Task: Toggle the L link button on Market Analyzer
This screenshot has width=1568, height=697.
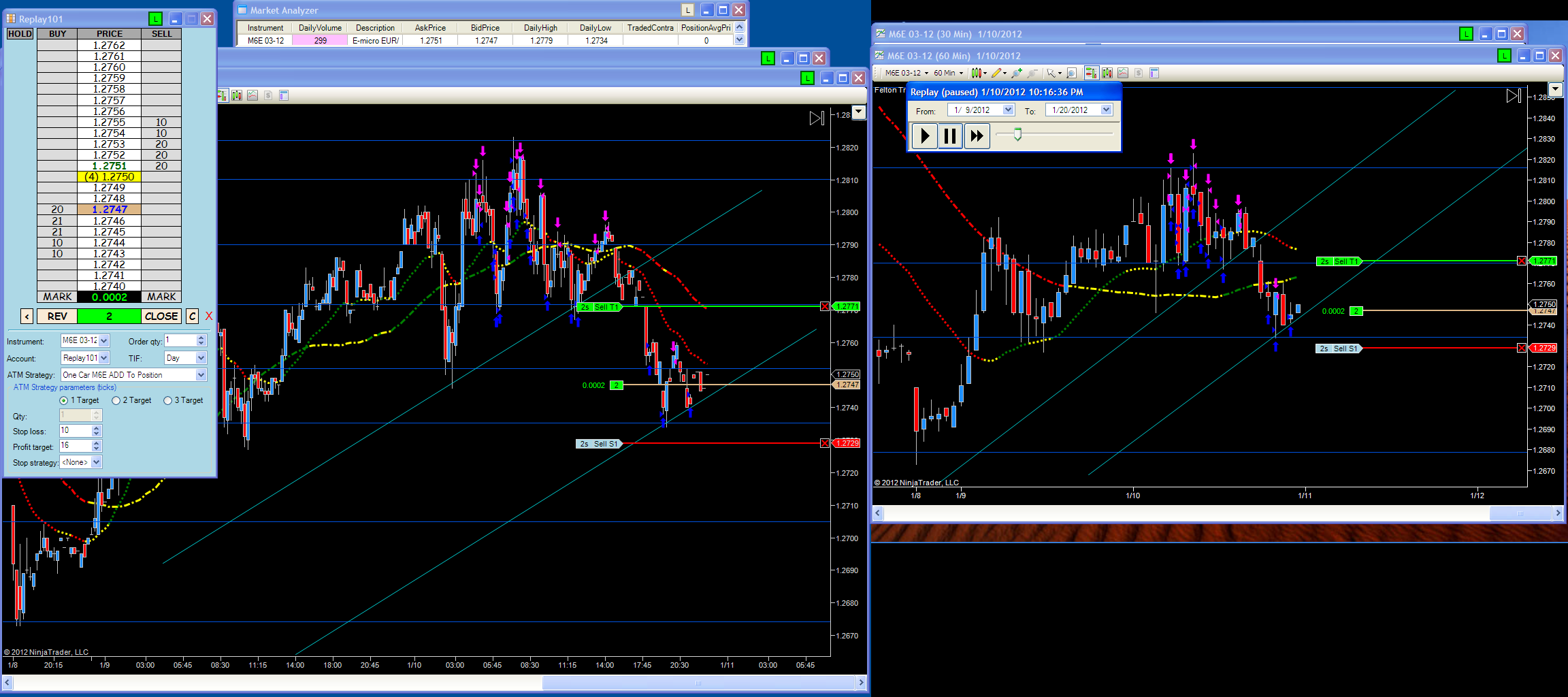Action: (x=688, y=10)
